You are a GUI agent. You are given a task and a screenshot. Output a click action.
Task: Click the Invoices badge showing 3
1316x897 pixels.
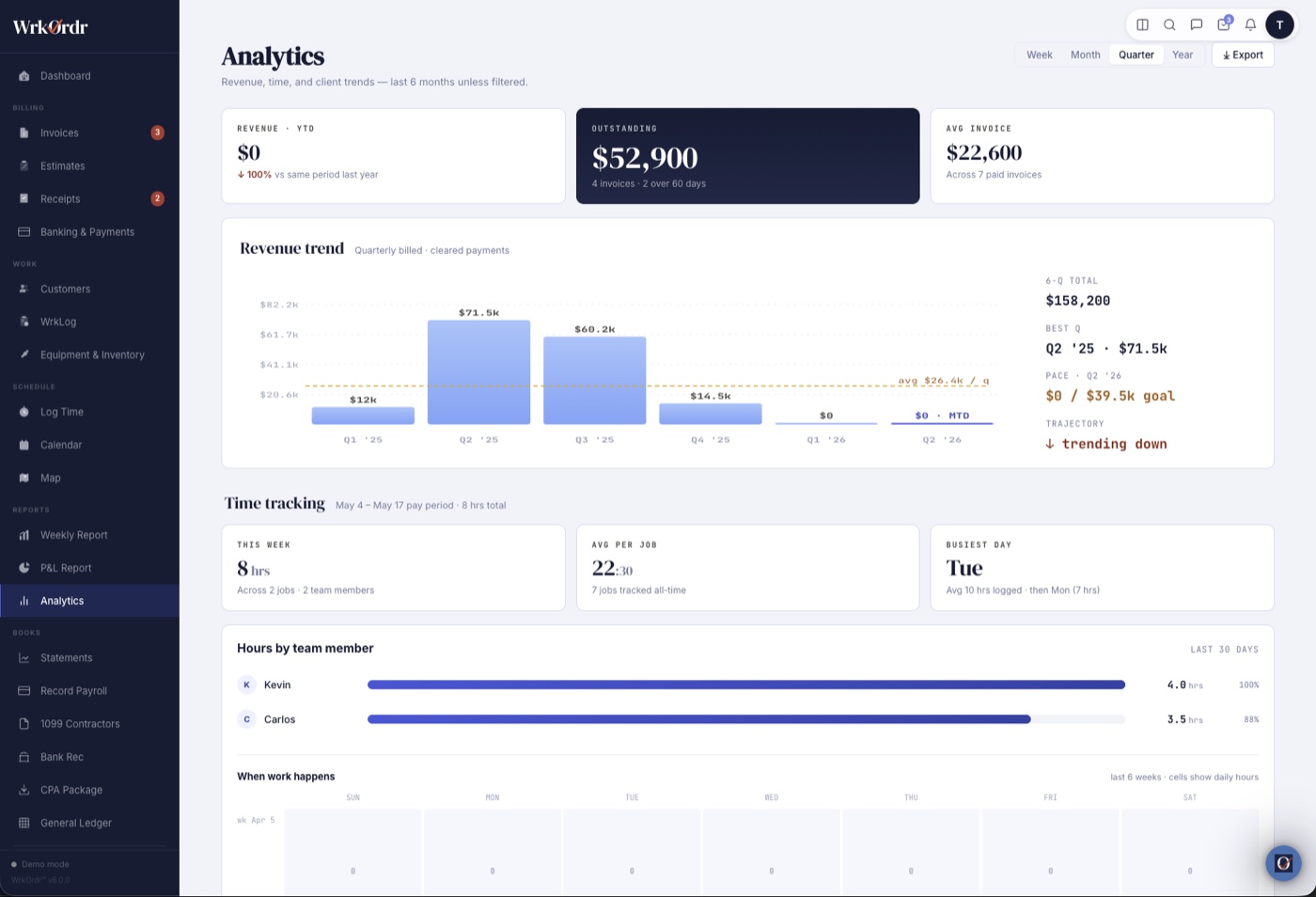(x=157, y=134)
